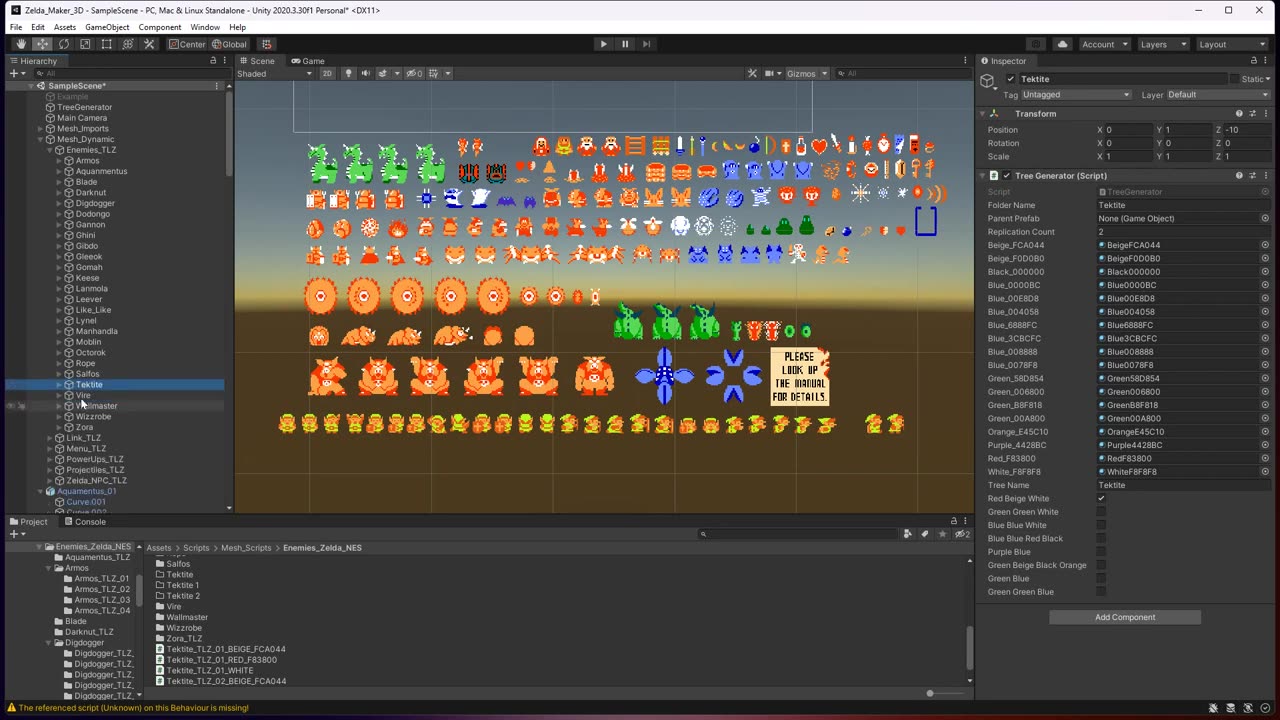1280x720 pixels.
Task: Click the Add Component button
Action: point(1125,618)
